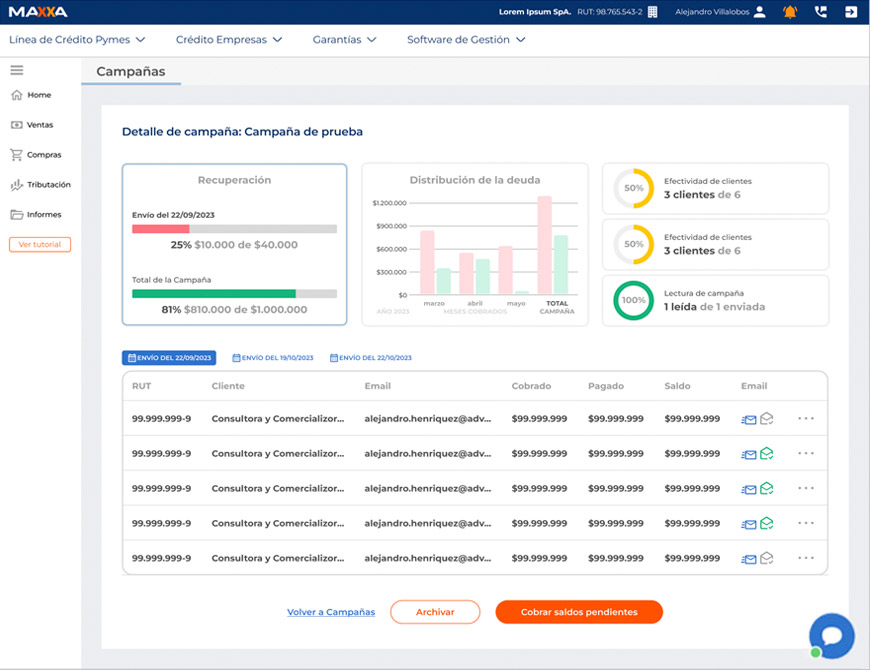This screenshot has width=870, height=670.
Task: Click the sent mail icon in first table row
Action: point(748,419)
